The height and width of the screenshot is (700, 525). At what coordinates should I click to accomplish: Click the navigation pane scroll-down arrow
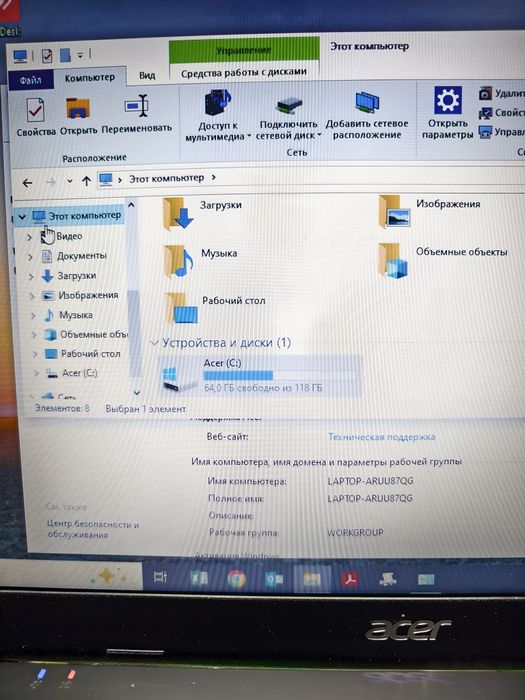tap(137, 393)
